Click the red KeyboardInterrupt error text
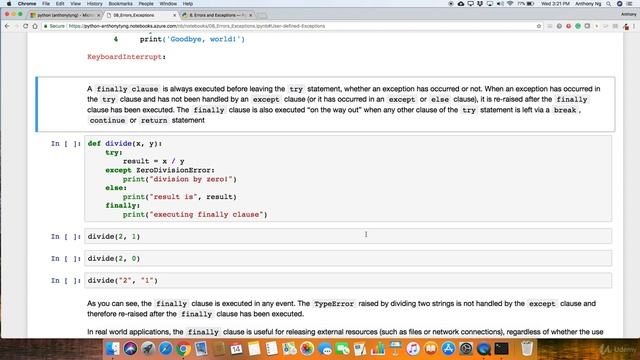640x360 pixels. (x=124, y=57)
